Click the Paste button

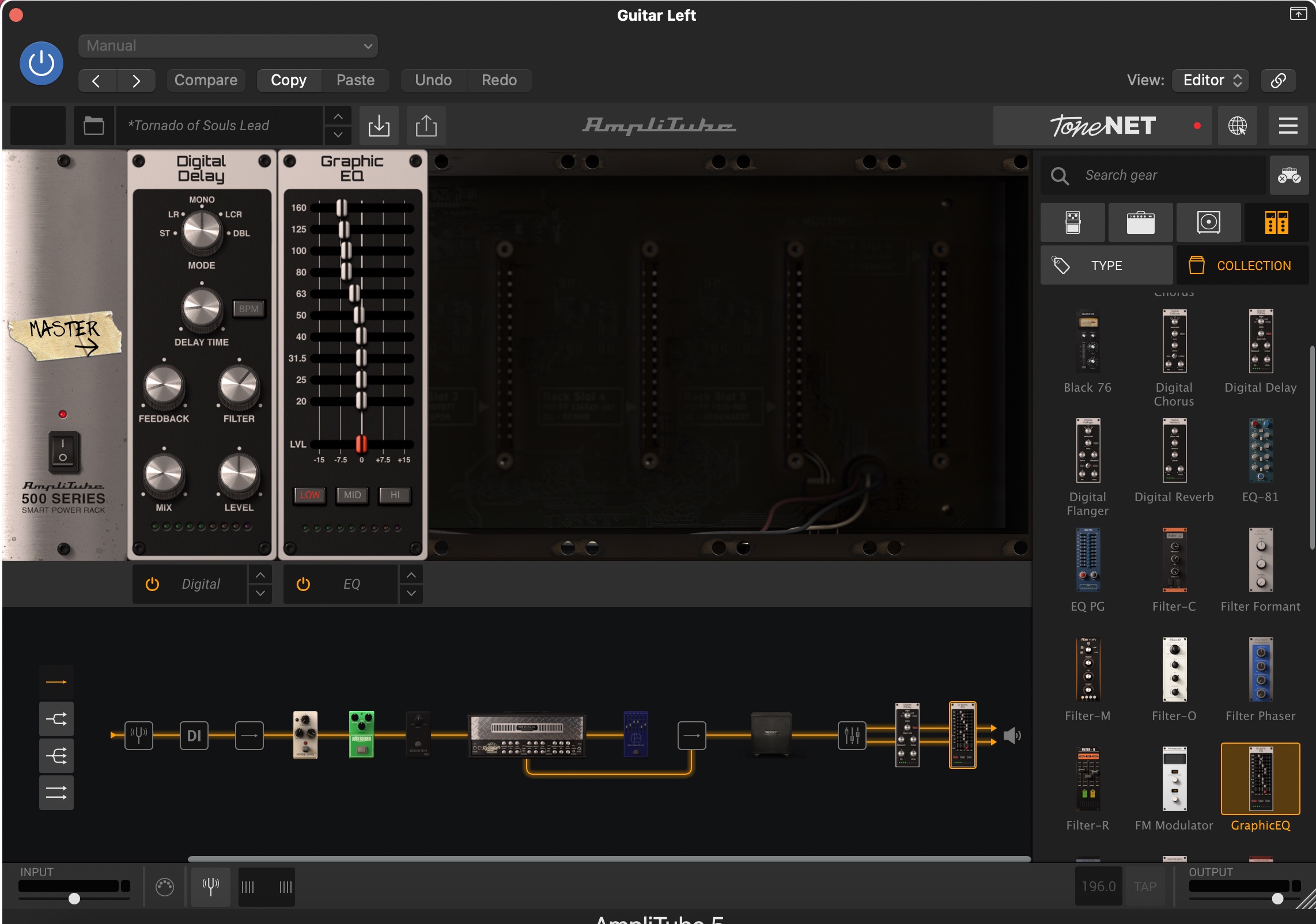pos(356,80)
